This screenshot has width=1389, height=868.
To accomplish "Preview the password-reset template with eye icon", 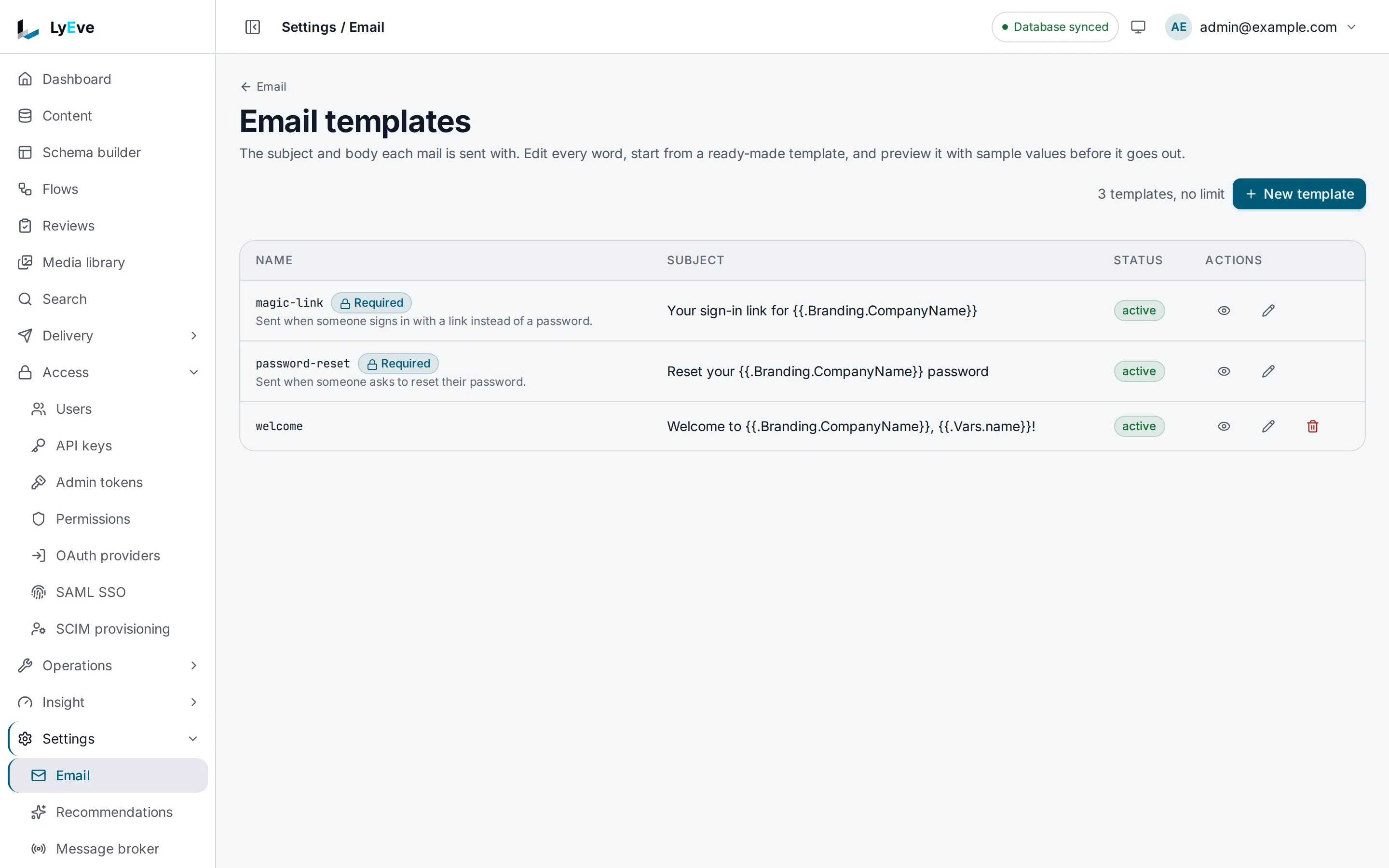I will click(1224, 371).
